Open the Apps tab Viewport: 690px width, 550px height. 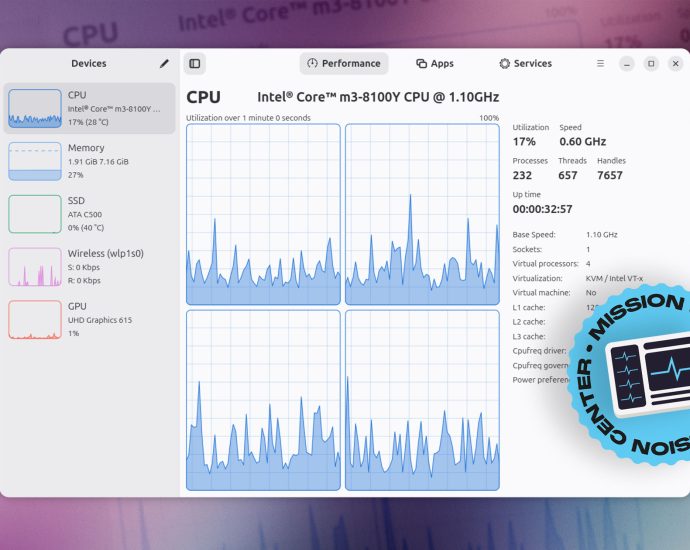coord(435,64)
